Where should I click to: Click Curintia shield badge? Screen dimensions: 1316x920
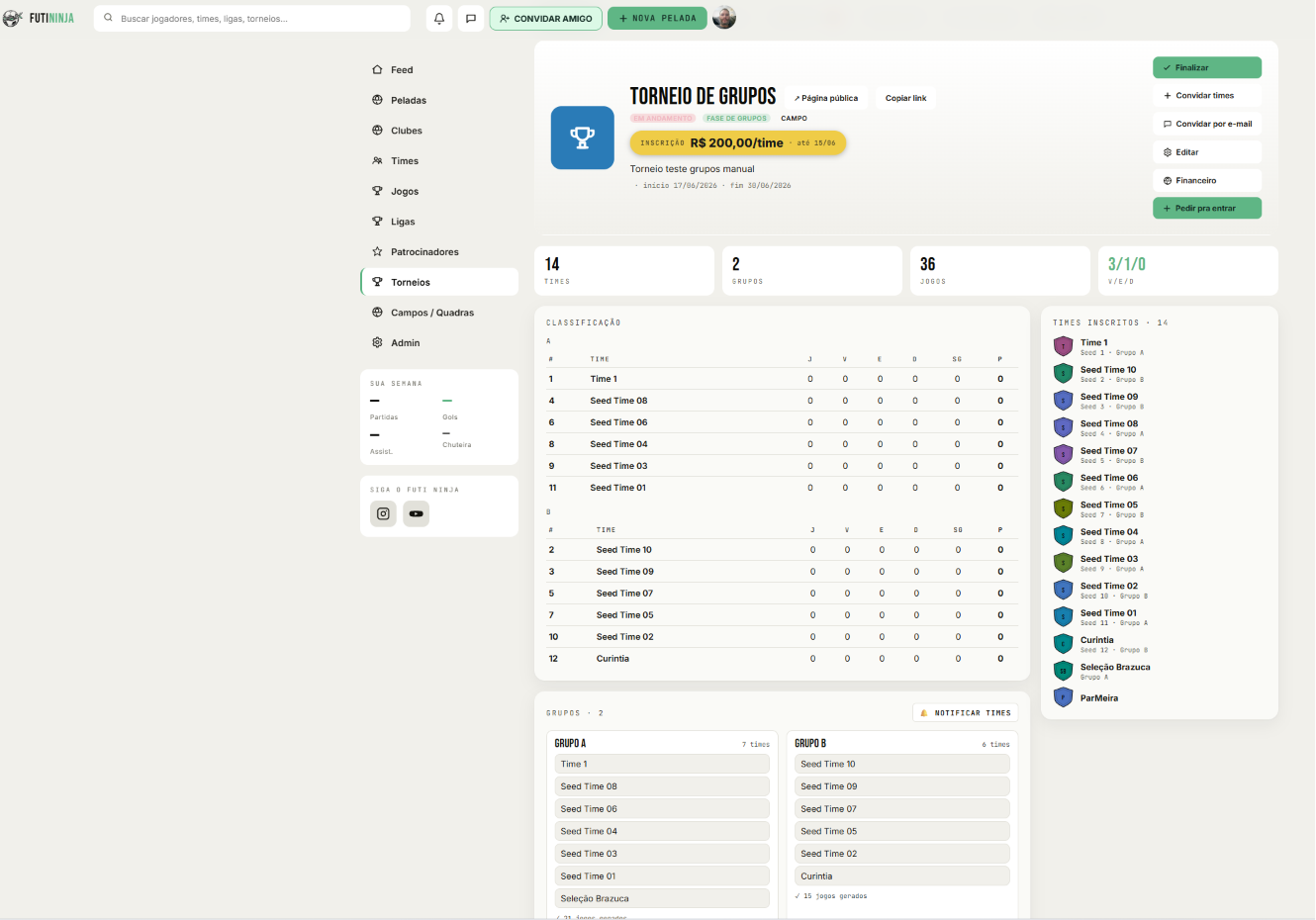point(1064,644)
